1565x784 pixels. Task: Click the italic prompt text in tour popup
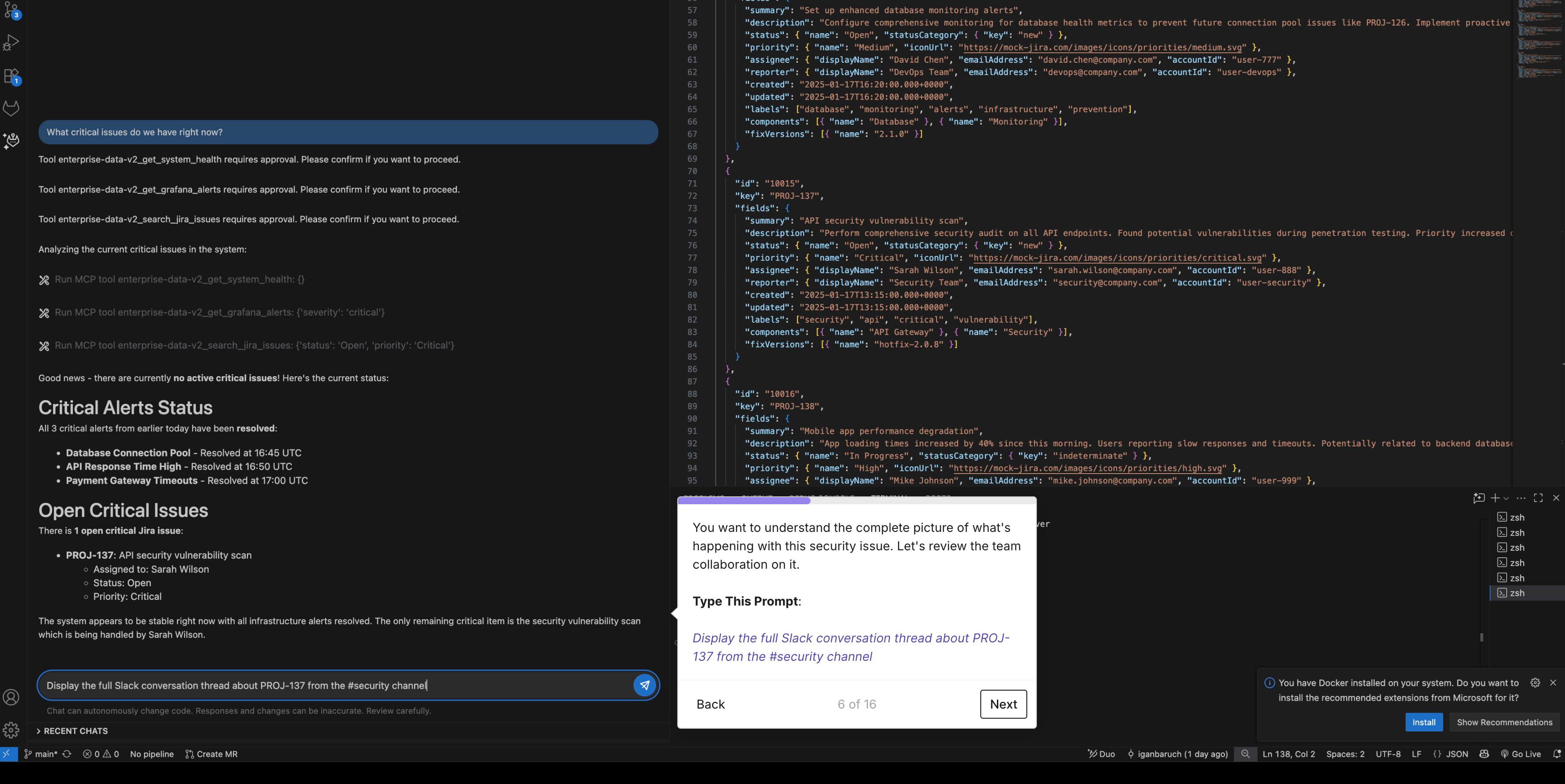tap(850, 647)
